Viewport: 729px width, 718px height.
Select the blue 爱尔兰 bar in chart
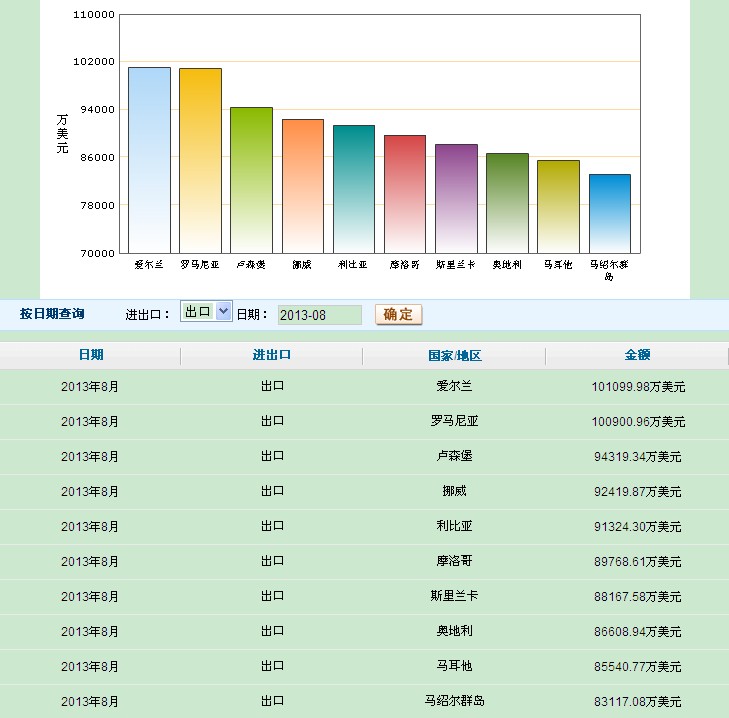[x=149, y=160]
